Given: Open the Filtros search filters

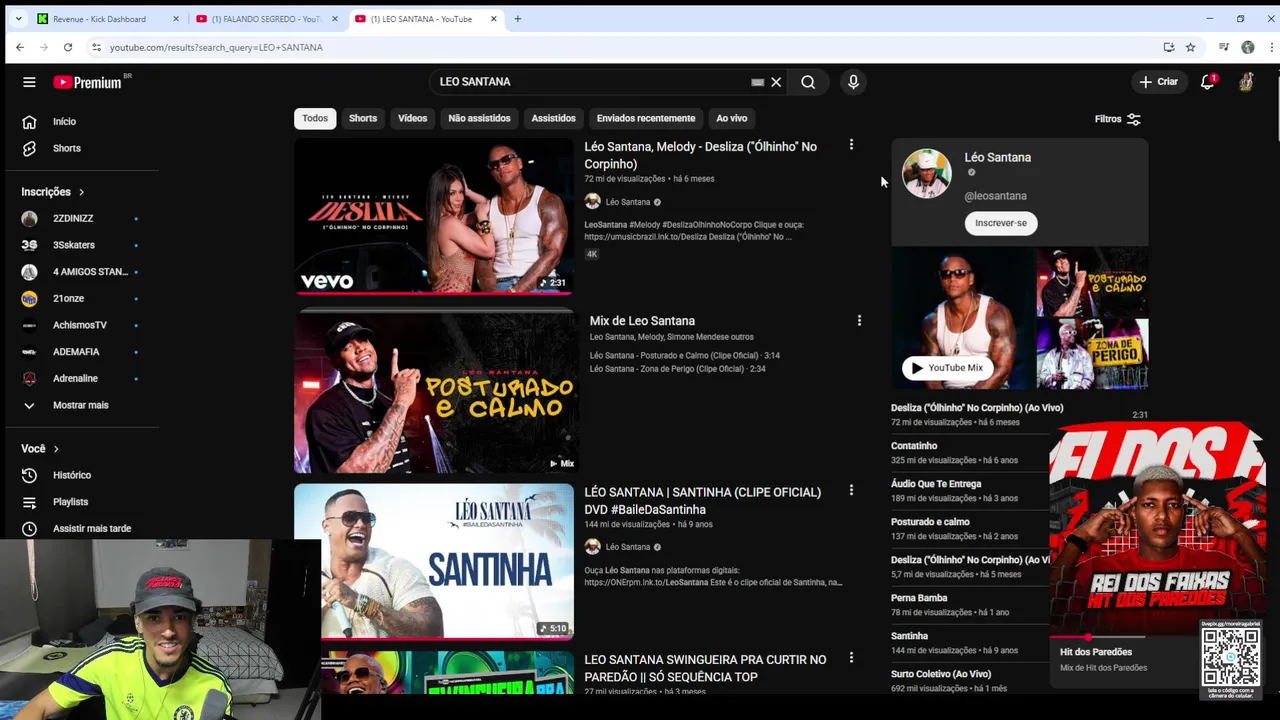Looking at the screenshot, I should 1118,119.
